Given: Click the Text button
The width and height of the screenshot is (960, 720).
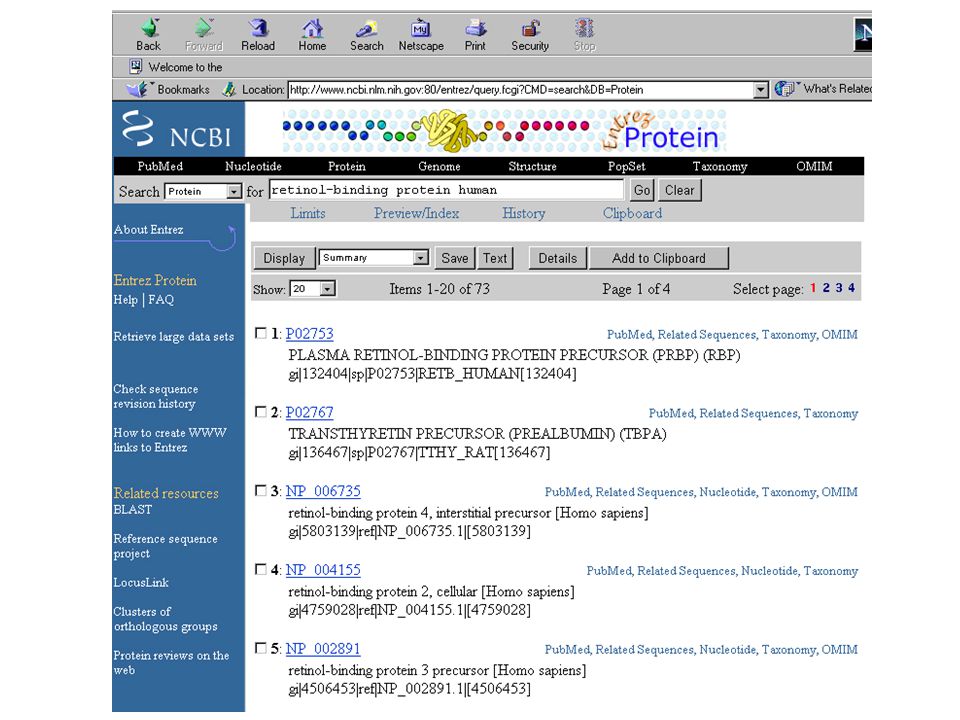Looking at the screenshot, I should (x=495, y=258).
